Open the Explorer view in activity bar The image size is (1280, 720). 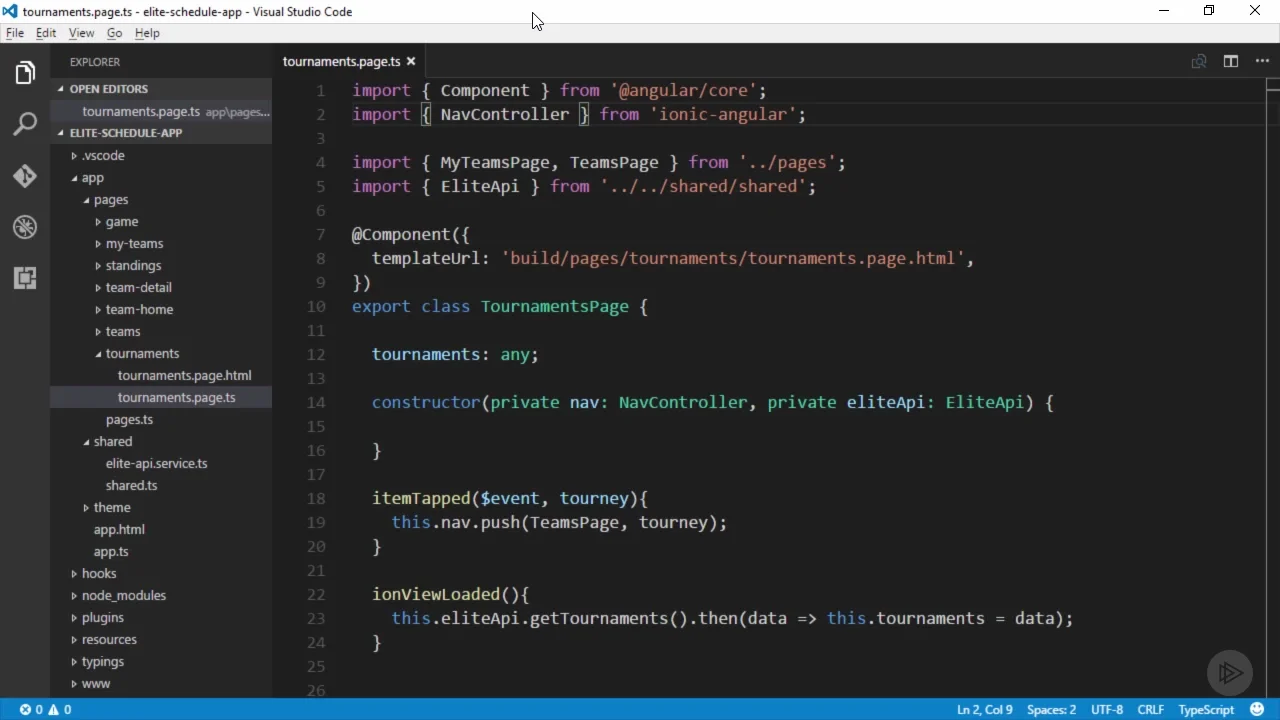point(25,73)
